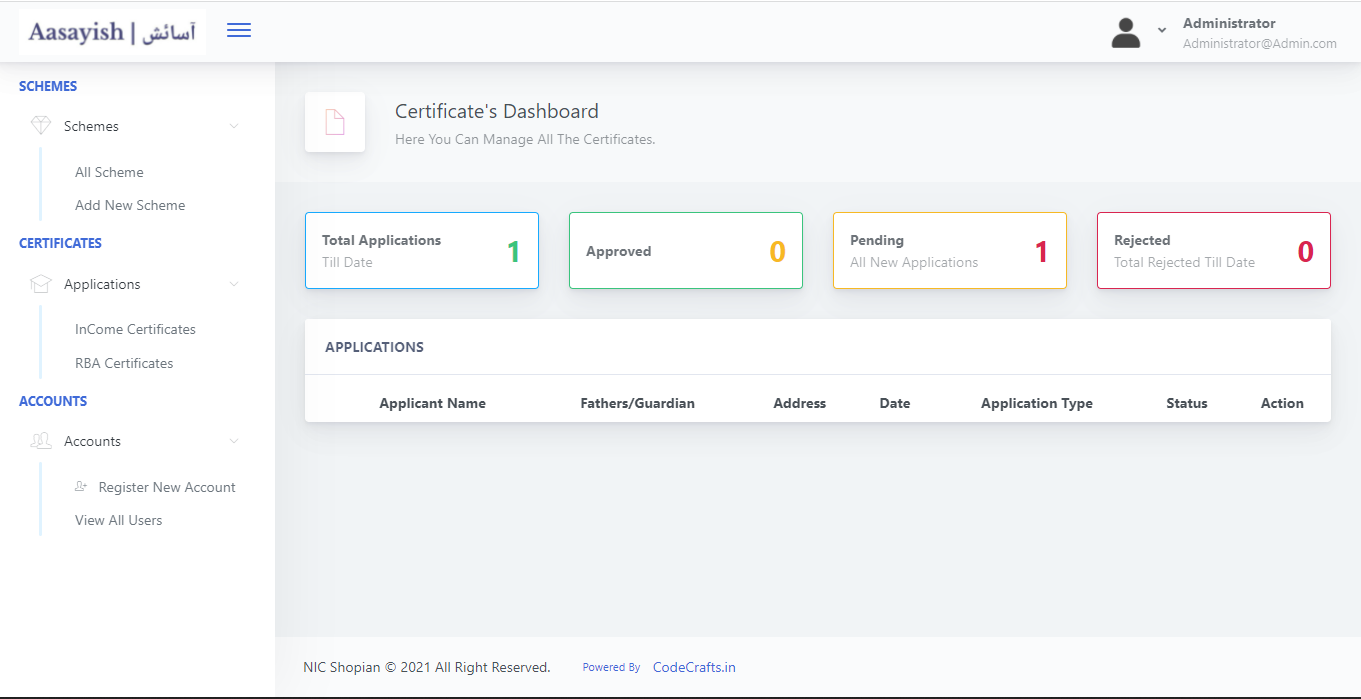
Task: Open View All Users link
Action: point(118,520)
